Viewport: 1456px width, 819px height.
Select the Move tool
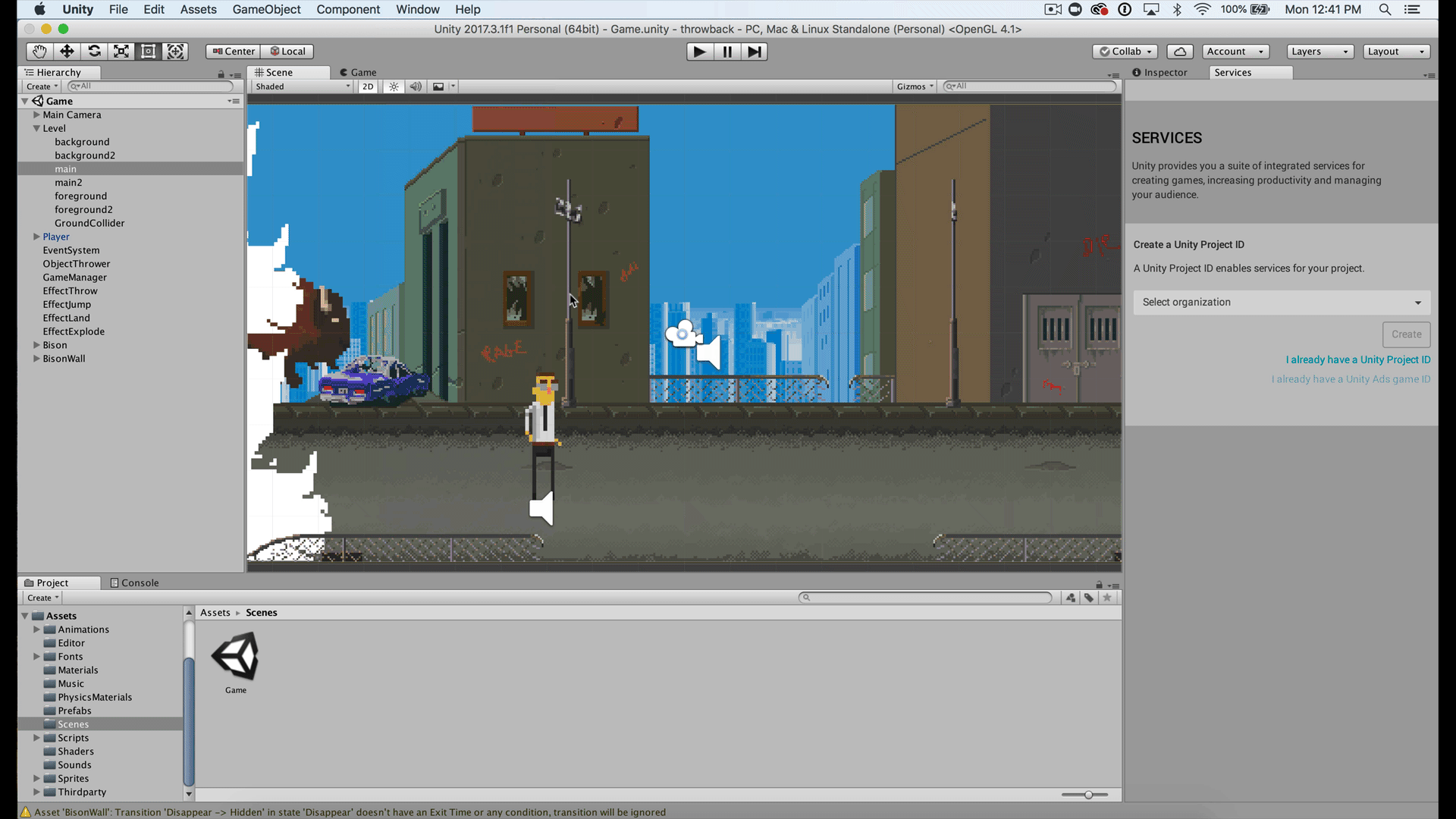point(67,51)
